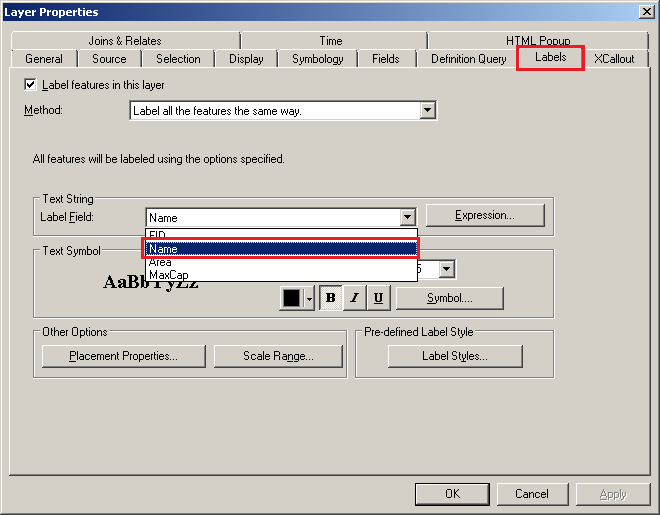Switch to the Symbology tab
The height and width of the screenshot is (515, 660).
click(x=317, y=59)
